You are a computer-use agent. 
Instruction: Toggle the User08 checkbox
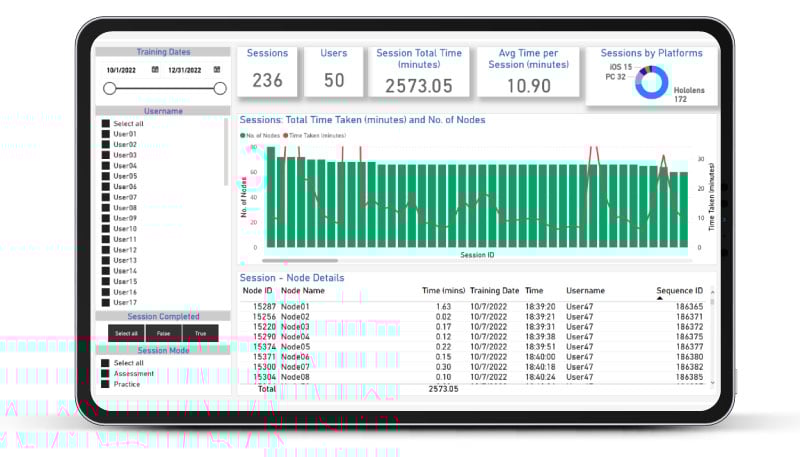click(x=106, y=208)
